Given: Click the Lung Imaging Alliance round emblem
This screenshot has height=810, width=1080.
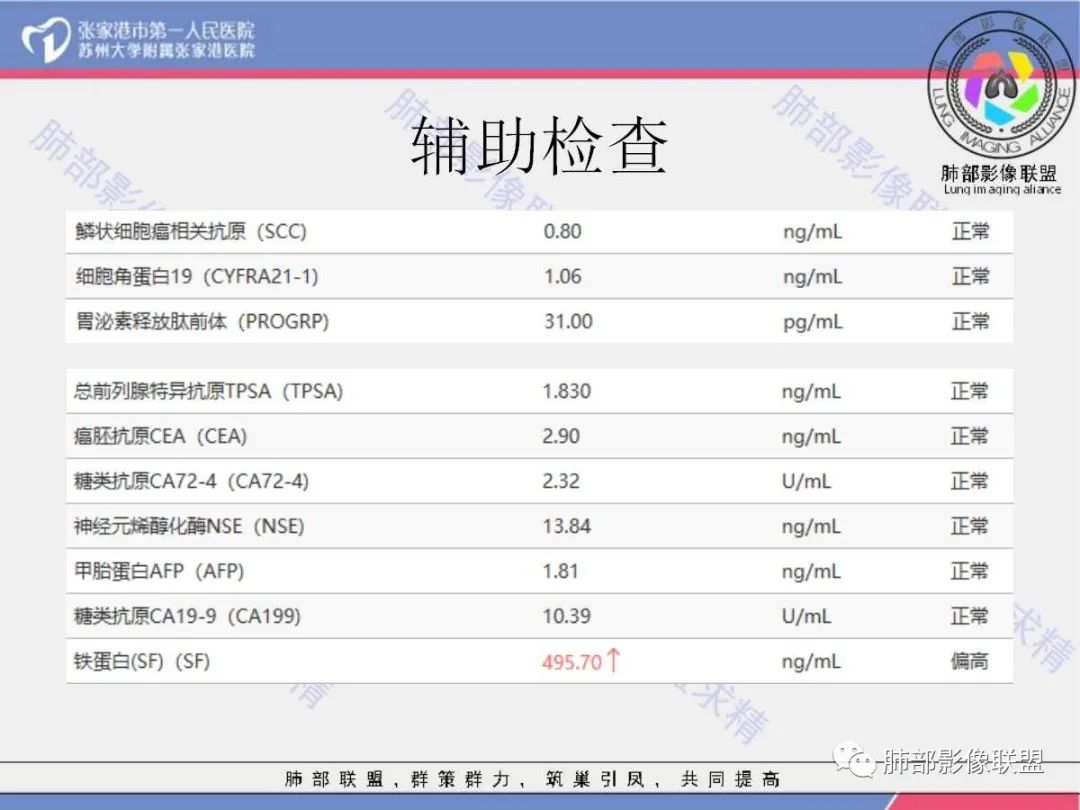Looking at the screenshot, I should tap(1001, 85).
